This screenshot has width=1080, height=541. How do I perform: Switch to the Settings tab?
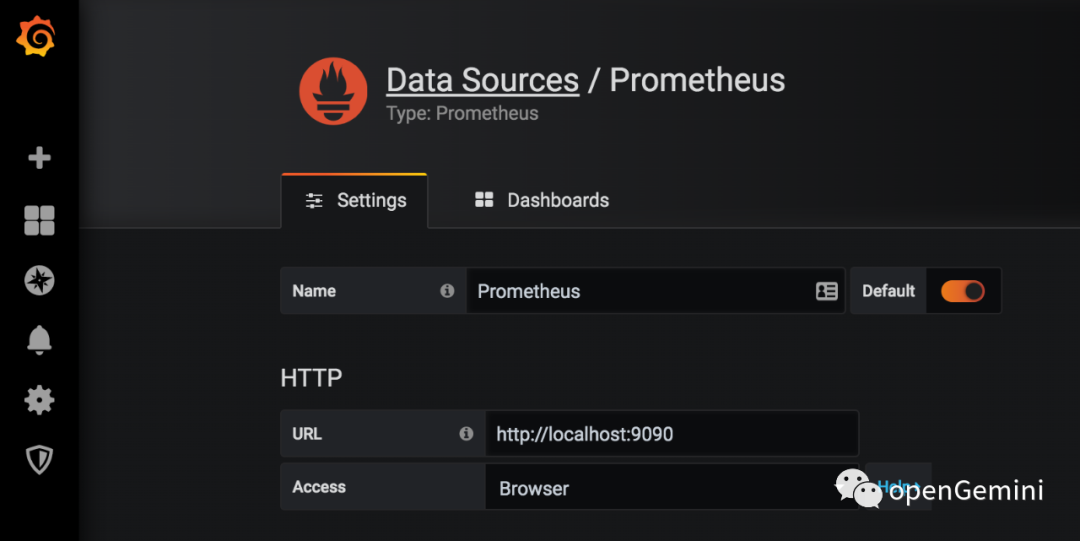356,201
